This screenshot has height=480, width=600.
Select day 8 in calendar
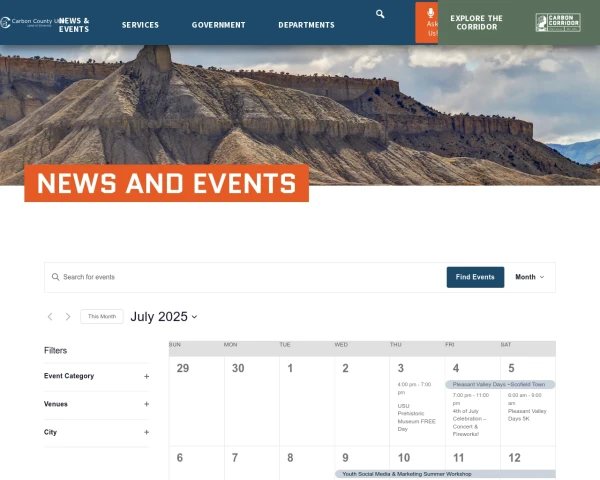pyautogui.click(x=290, y=458)
